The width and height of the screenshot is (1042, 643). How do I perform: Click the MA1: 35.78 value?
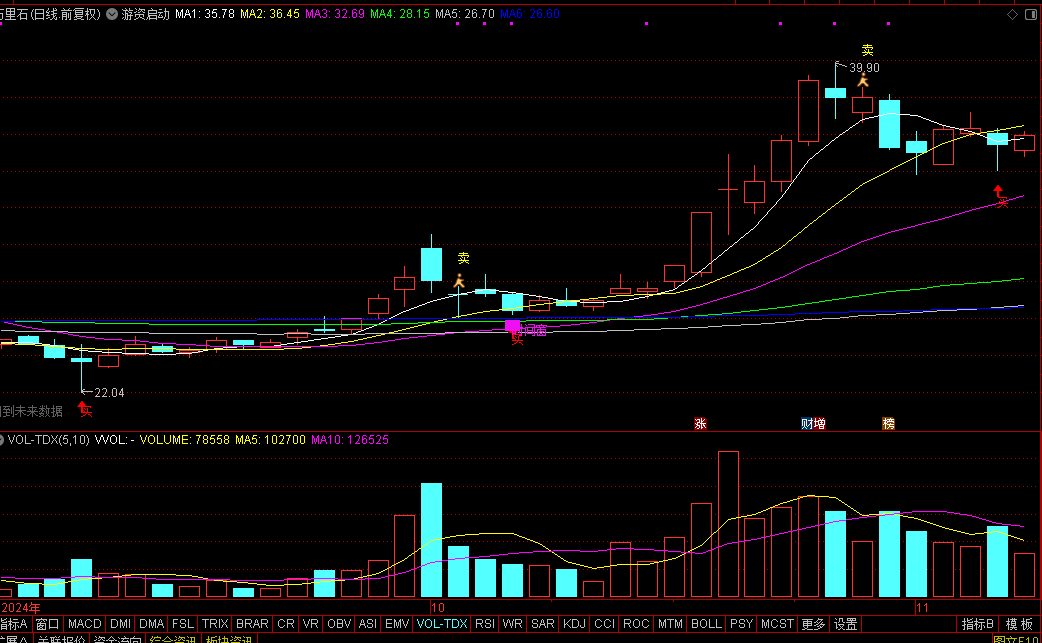tap(205, 14)
